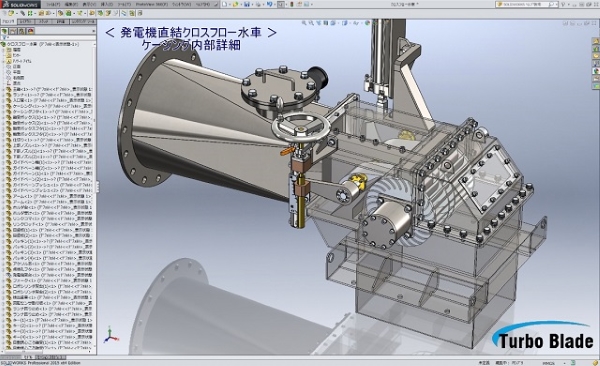Select the root クロスフロー水車 assembly item
The height and width of the screenshot is (366, 600).
[x=42, y=44]
